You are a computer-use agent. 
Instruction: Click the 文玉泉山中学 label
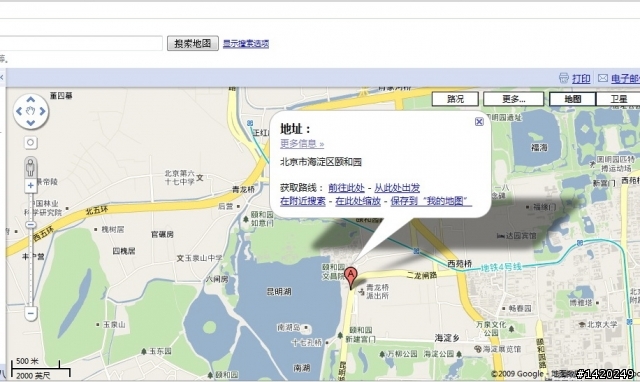click(200, 258)
